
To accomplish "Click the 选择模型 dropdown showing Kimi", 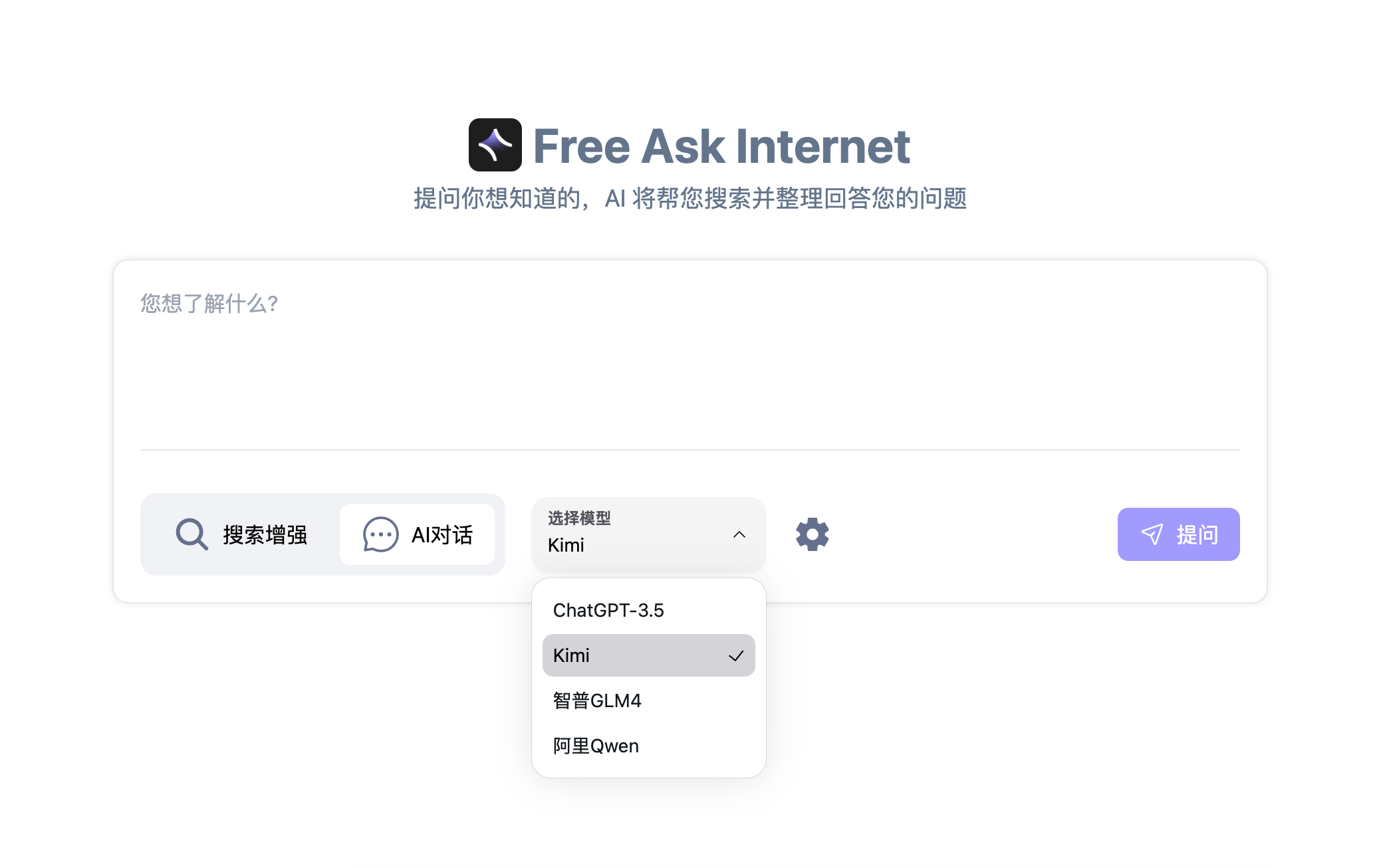I will click(648, 534).
